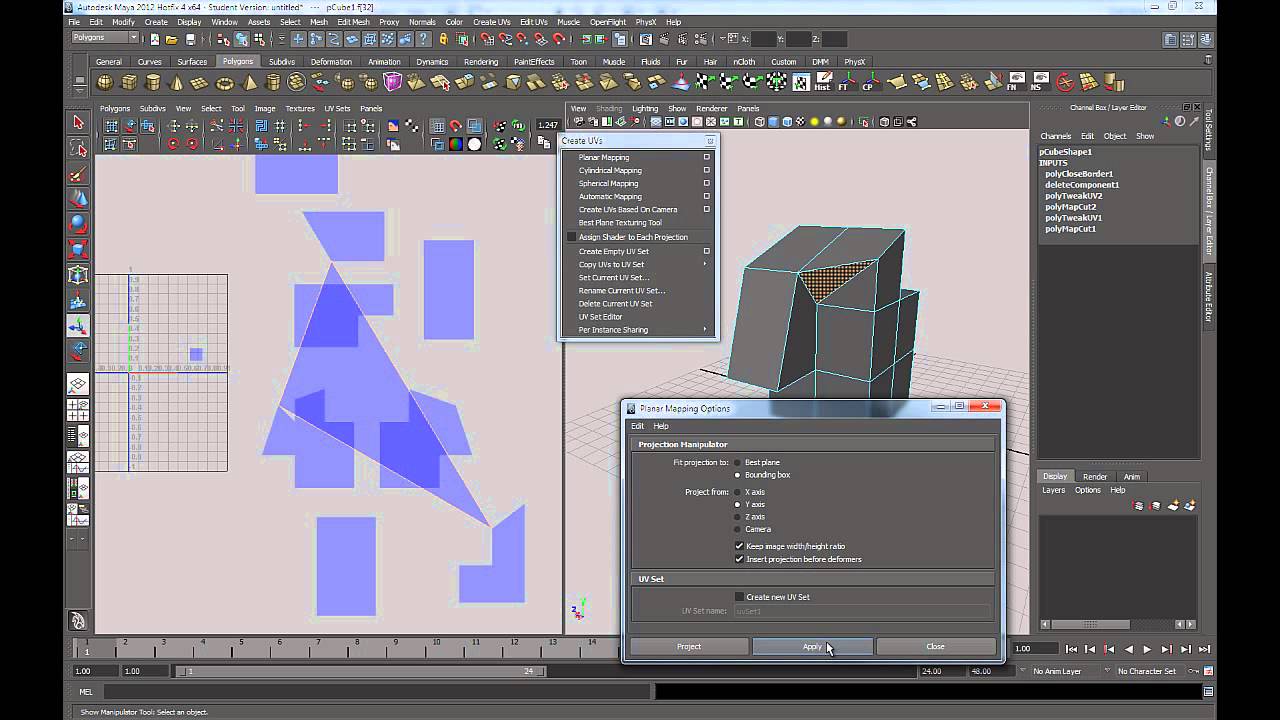Click UV editor RGB channels display icon
1280x720 pixels.
tap(456, 144)
